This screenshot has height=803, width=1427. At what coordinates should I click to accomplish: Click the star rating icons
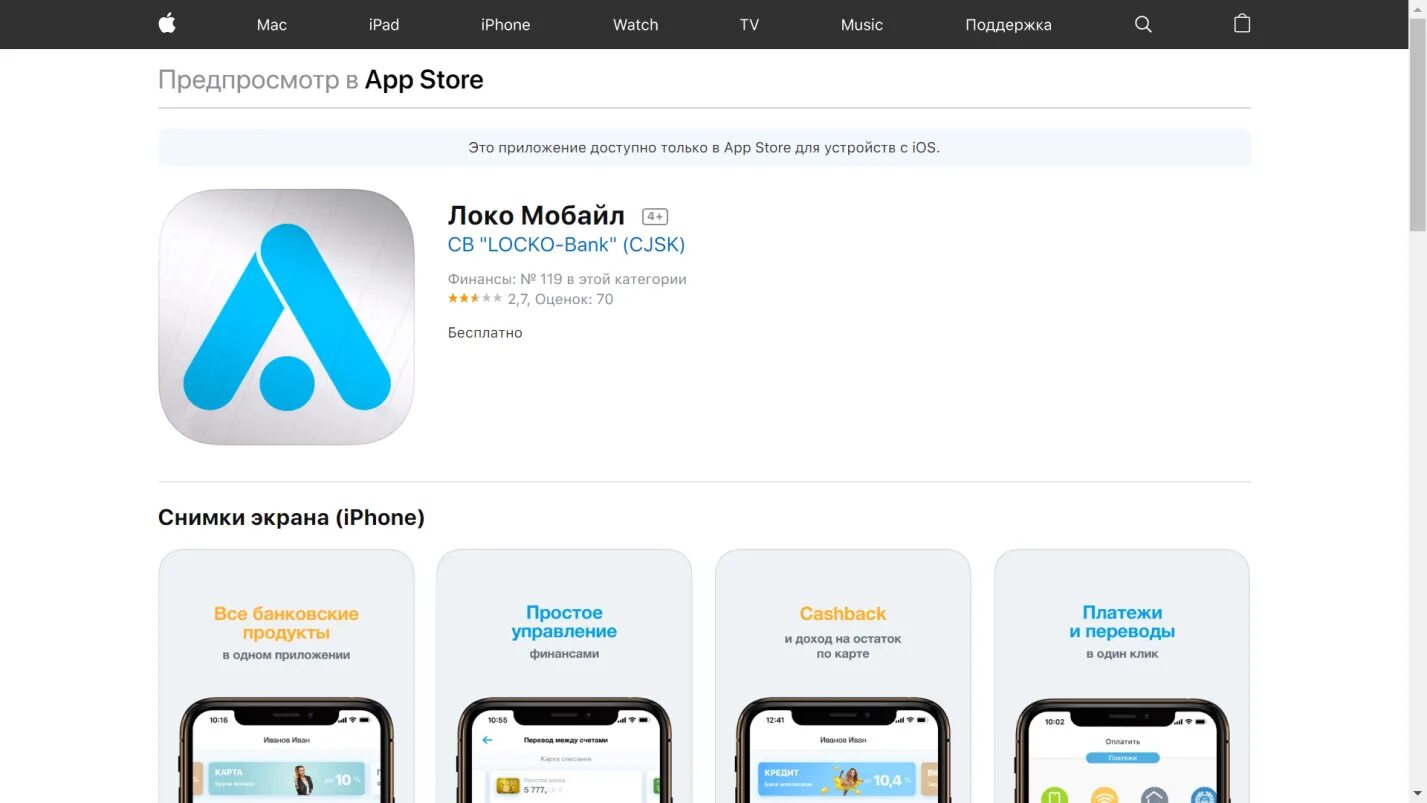tap(475, 299)
